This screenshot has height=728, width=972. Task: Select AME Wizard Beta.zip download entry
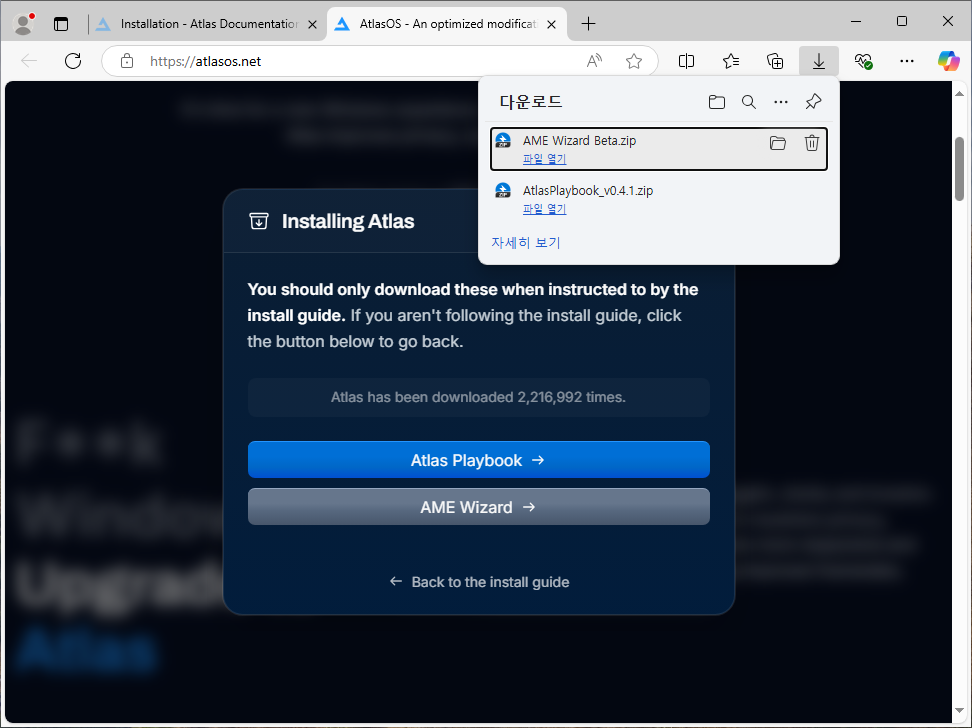pyautogui.click(x=658, y=149)
